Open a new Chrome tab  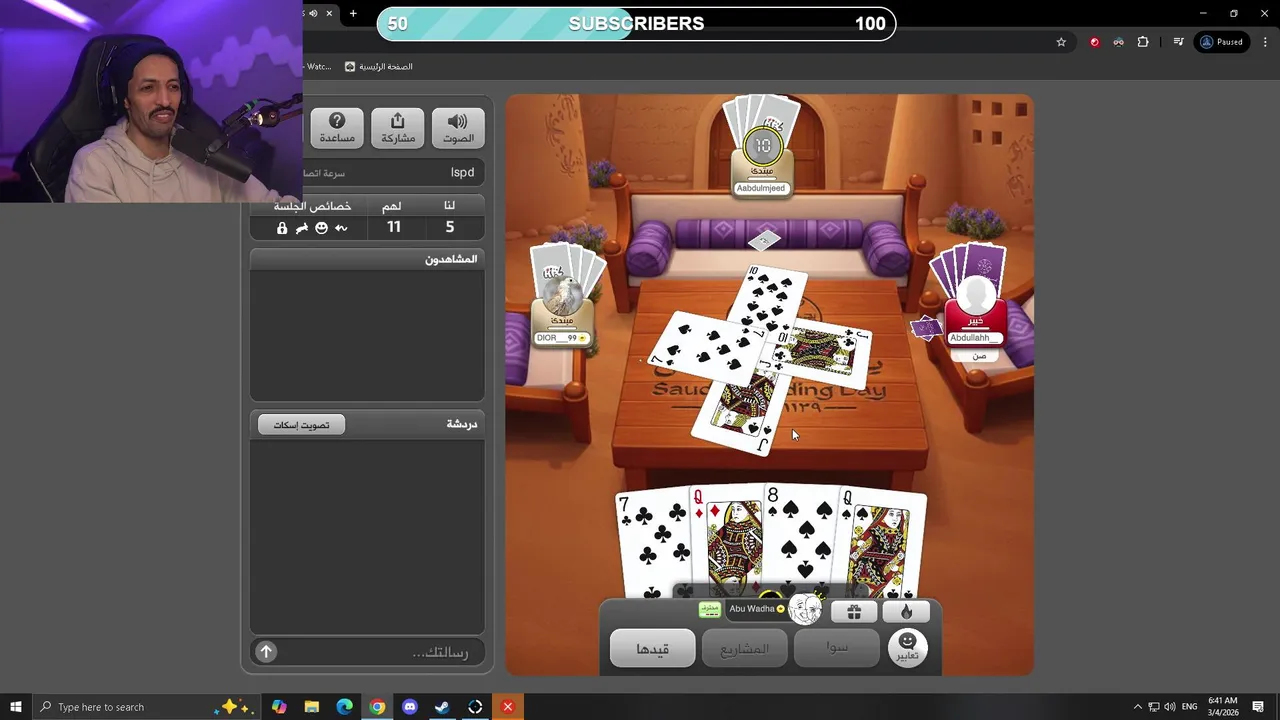(353, 13)
